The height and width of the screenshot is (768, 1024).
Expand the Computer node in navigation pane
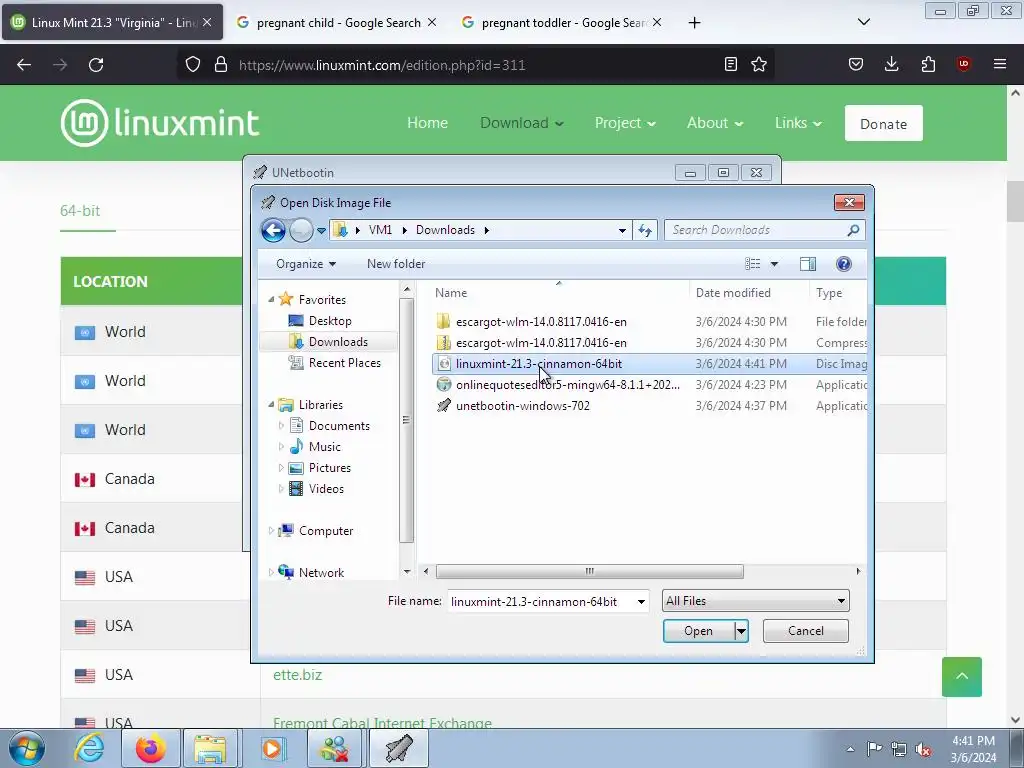[271, 531]
